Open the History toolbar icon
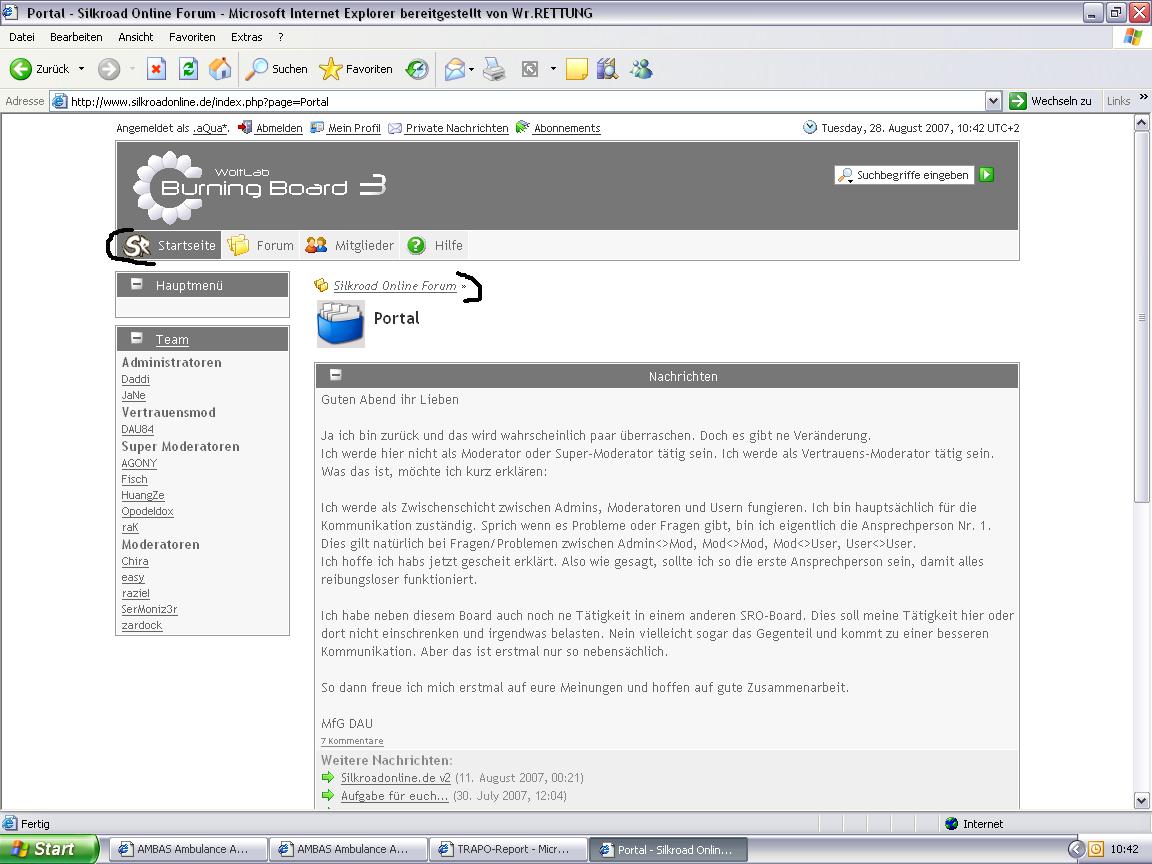Viewport: 1152px width, 864px height. coord(417,69)
